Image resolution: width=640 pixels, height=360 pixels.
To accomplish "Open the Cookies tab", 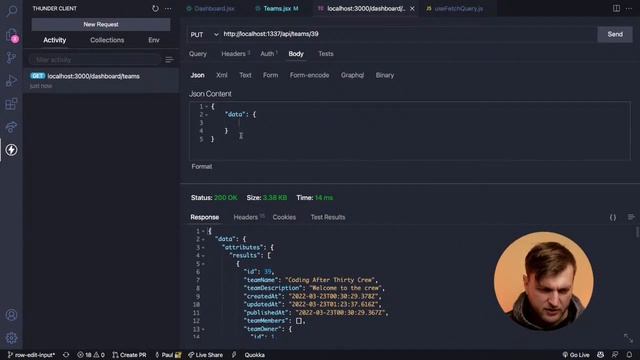I will point(284,217).
